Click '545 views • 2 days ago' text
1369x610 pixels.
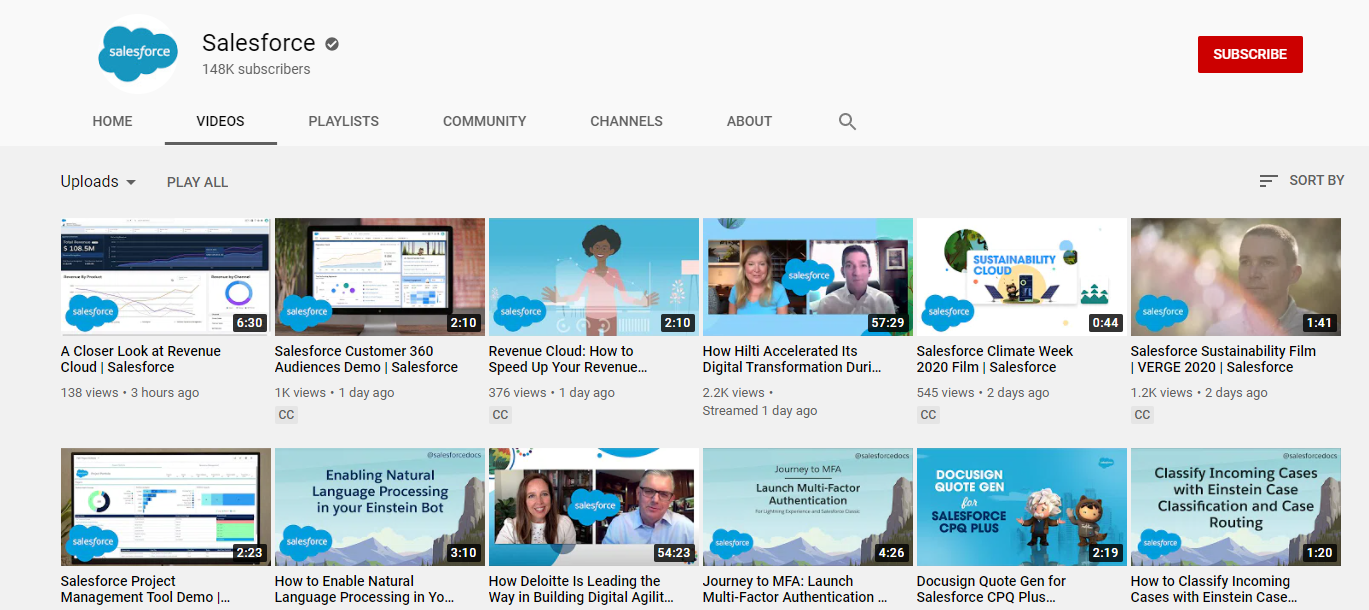983,393
